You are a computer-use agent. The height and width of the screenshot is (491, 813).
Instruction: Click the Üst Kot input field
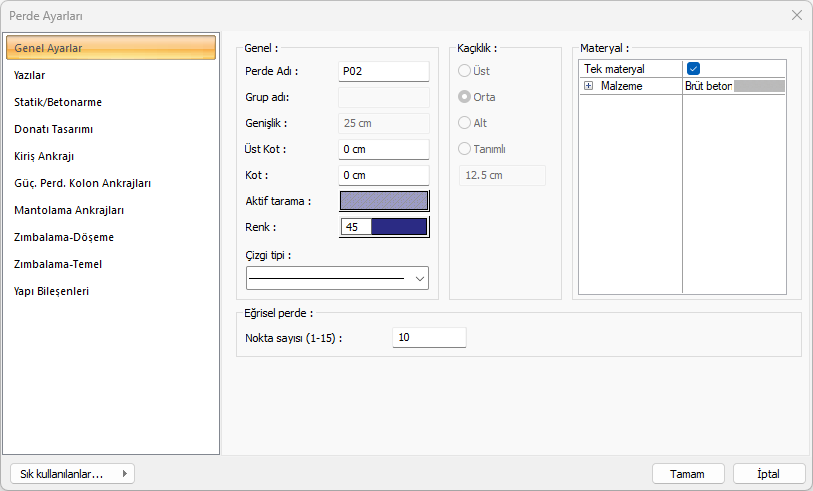[x=384, y=149]
